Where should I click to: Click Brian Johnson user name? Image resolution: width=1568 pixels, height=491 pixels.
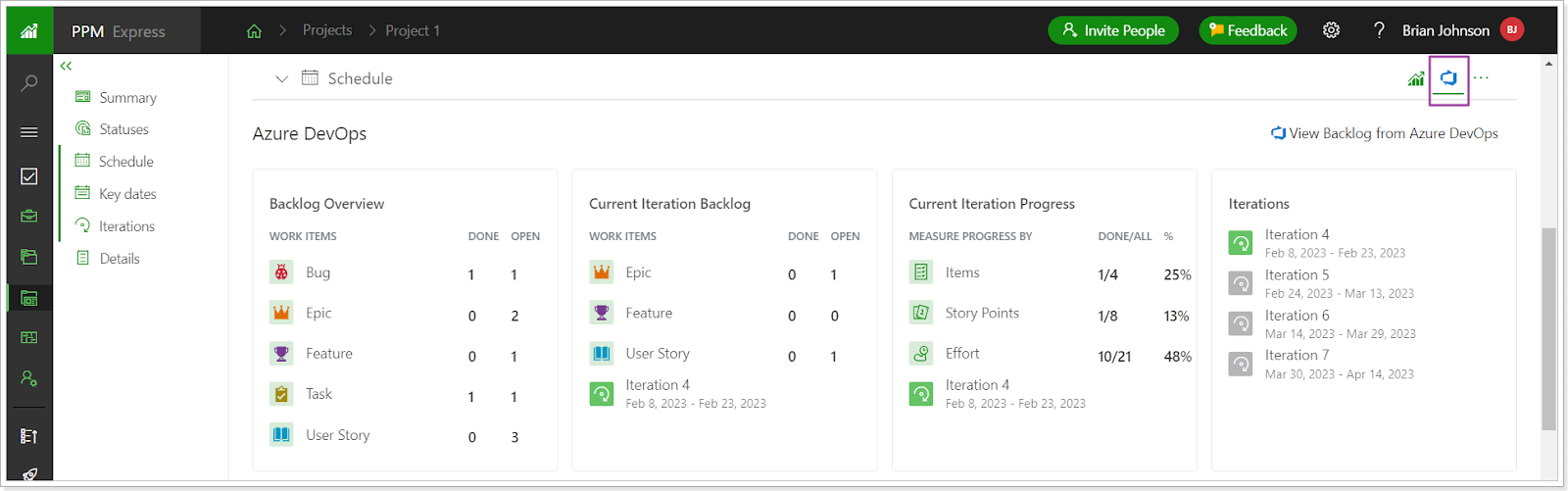tap(1445, 30)
